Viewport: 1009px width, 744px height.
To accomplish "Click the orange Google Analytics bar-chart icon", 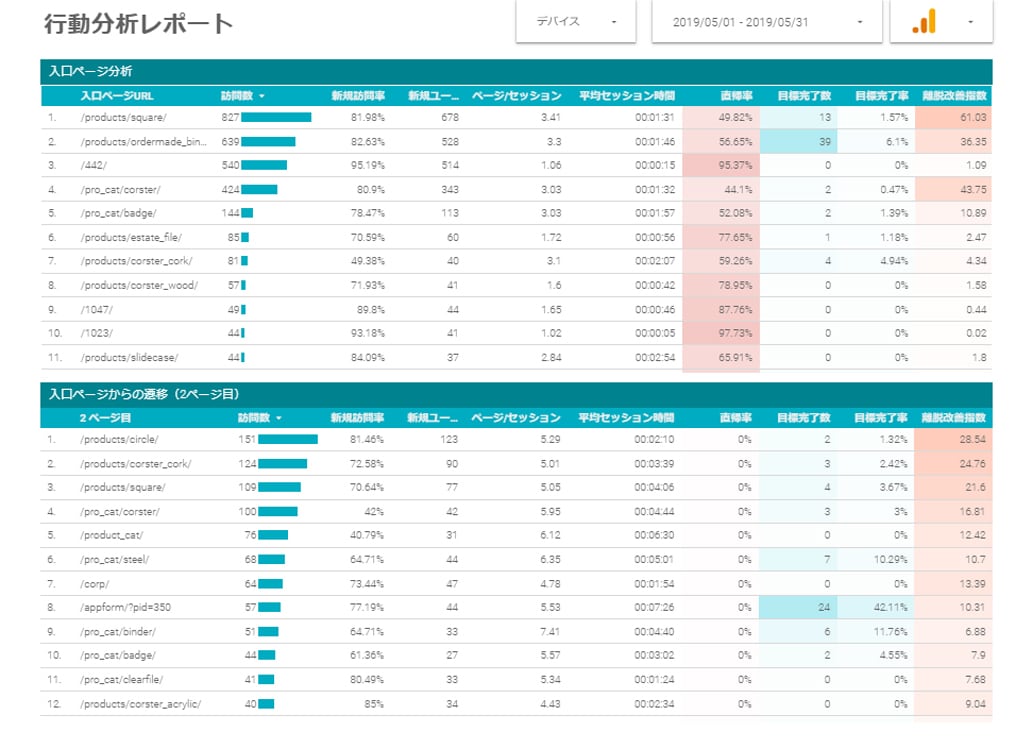I will [x=924, y=22].
